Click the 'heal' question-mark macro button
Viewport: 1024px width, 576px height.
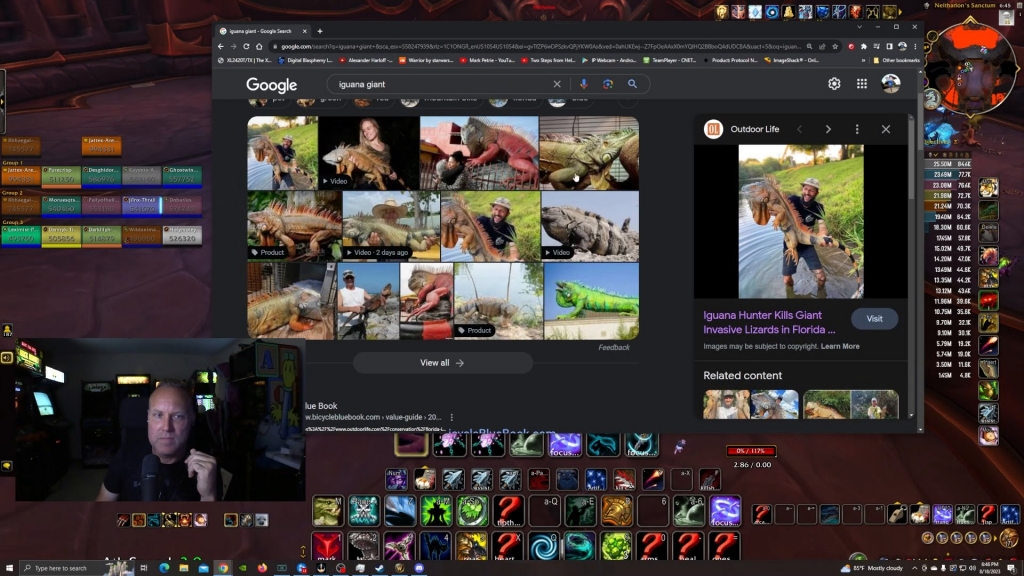(687, 546)
